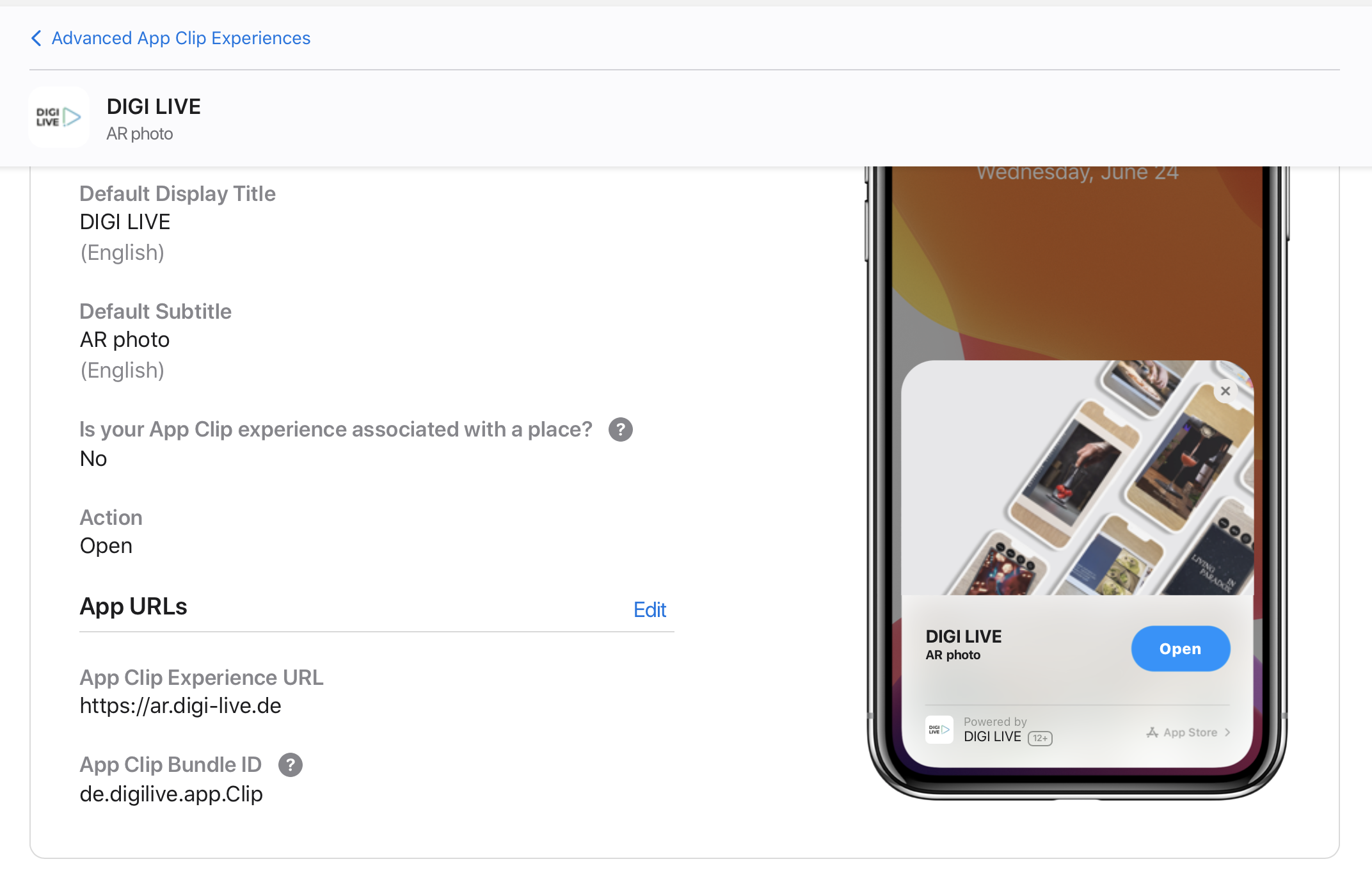1372x882 pixels.
Task: Close the App Clip card preview
Action: click(x=1225, y=391)
